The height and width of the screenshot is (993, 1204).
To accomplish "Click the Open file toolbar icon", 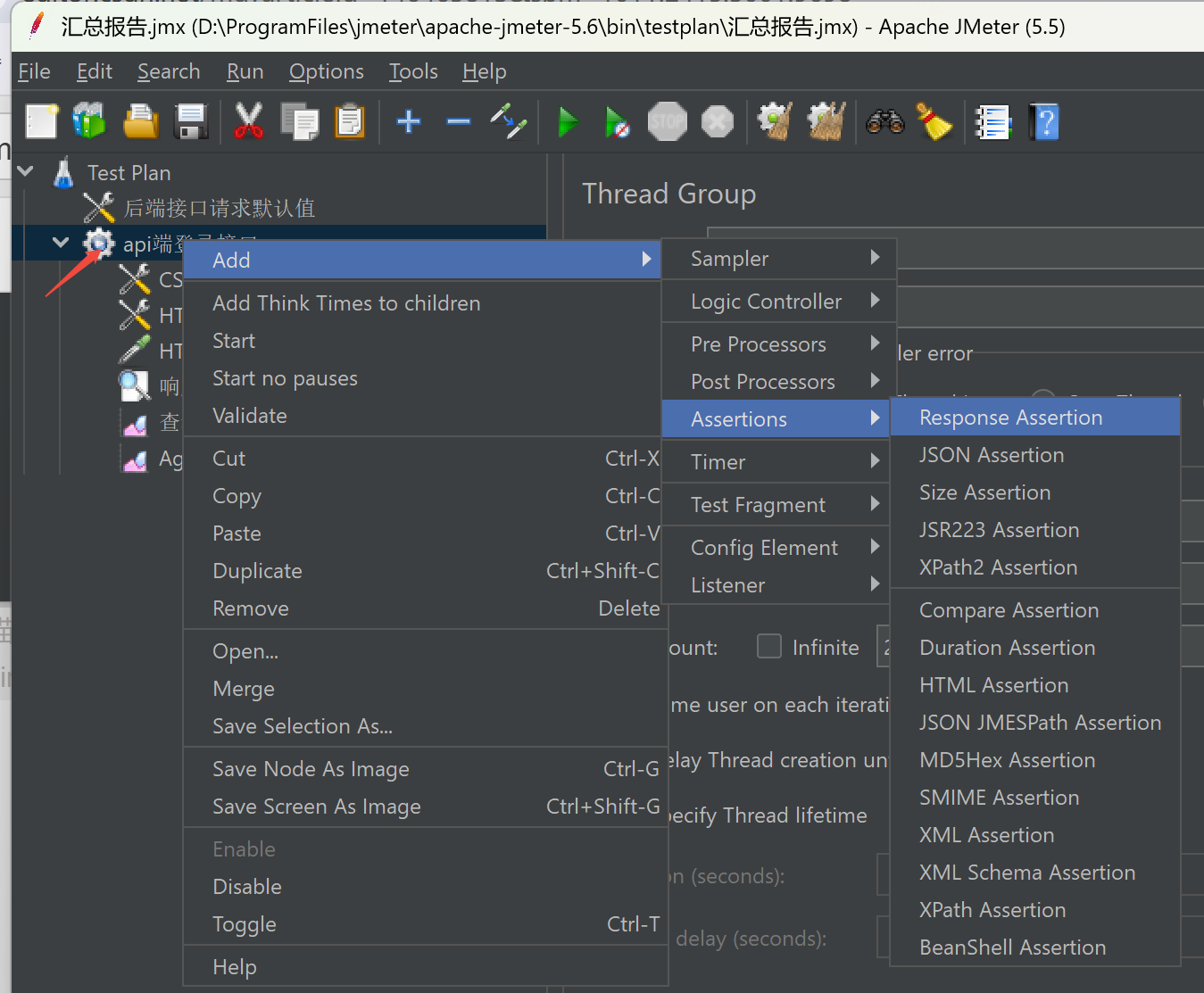I will 140,121.
